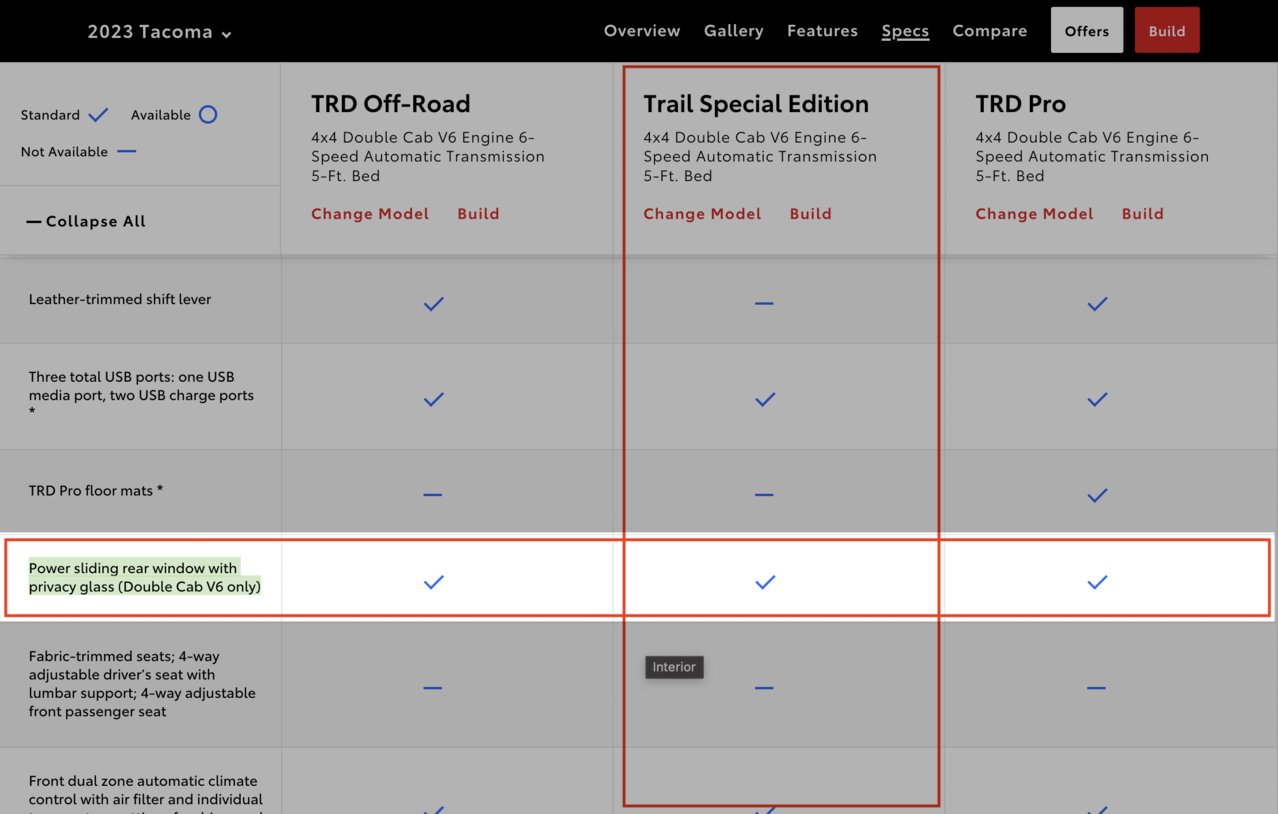Viewport: 1278px width, 814px height.
Task: Change Model for TRD Pro column
Action: point(1034,214)
